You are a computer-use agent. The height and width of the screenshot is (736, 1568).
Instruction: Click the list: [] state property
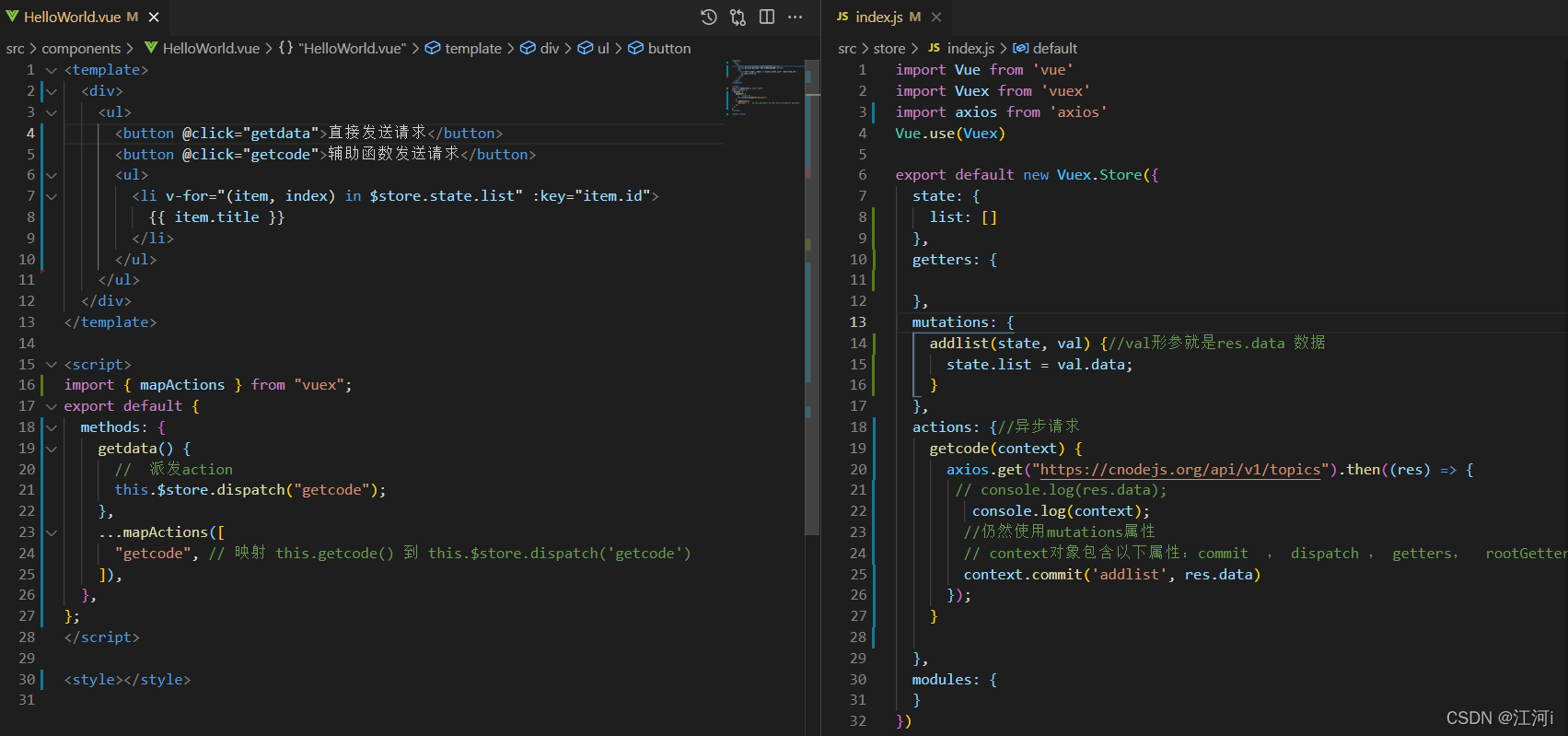[963, 217]
